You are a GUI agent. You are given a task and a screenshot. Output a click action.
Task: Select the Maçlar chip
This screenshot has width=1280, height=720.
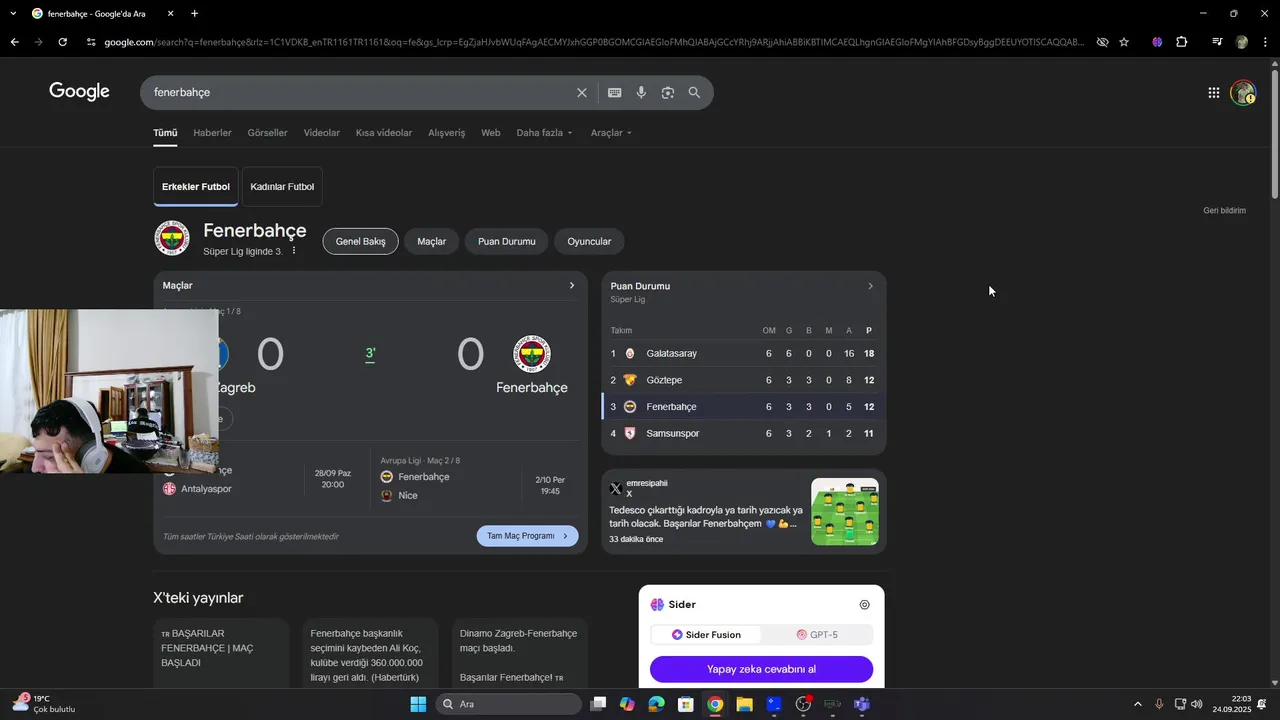[x=431, y=241]
